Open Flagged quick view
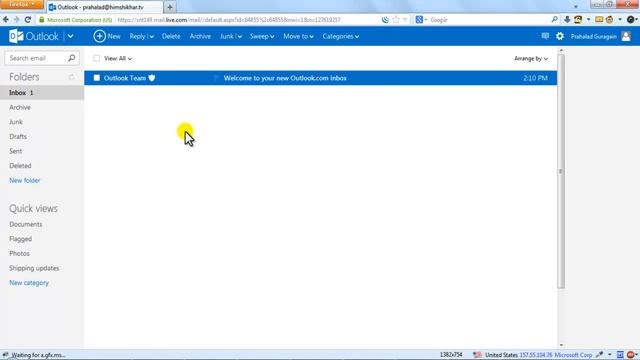Viewport: 640px width, 360px height. (x=20, y=239)
